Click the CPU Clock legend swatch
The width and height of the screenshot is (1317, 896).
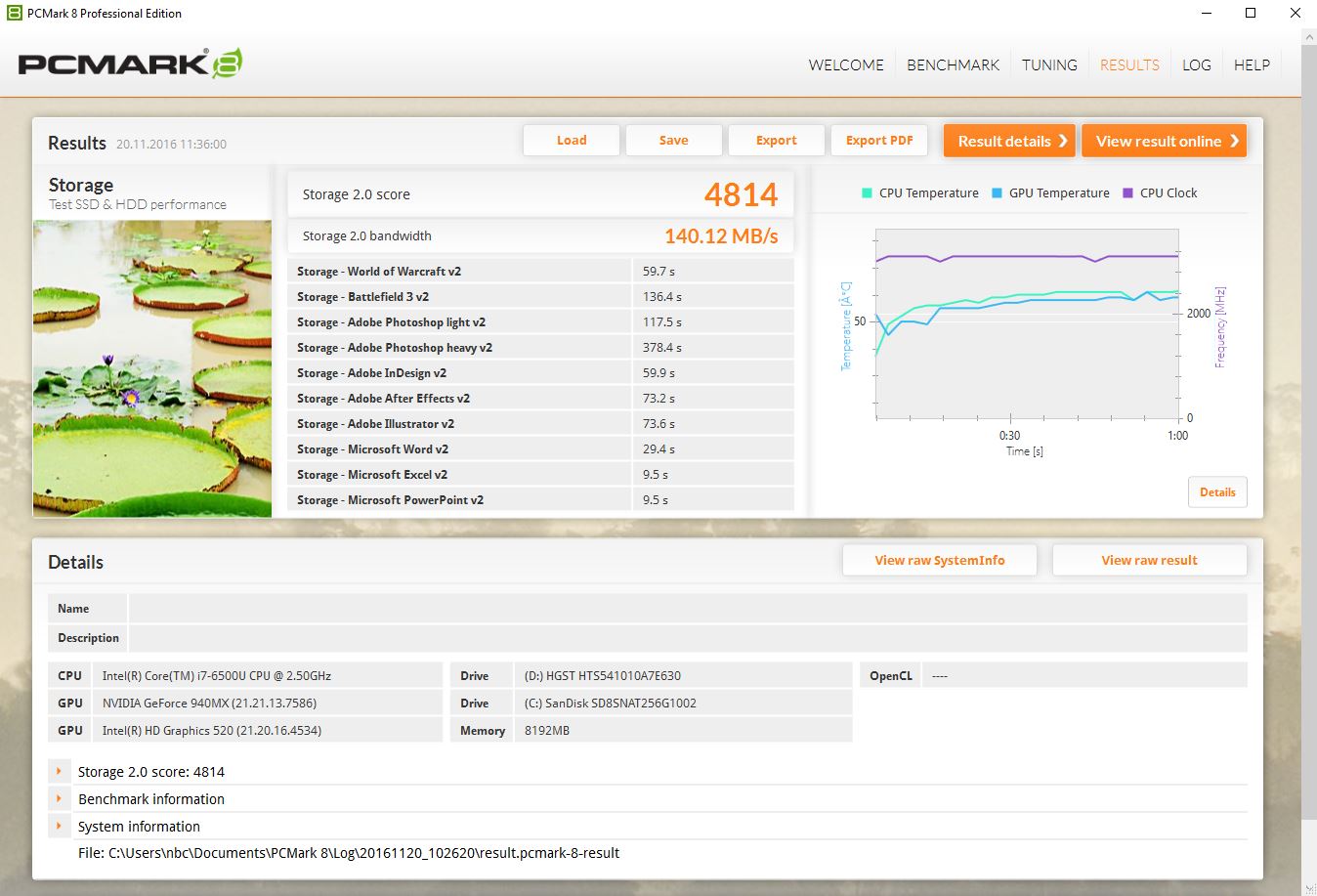1127,193
